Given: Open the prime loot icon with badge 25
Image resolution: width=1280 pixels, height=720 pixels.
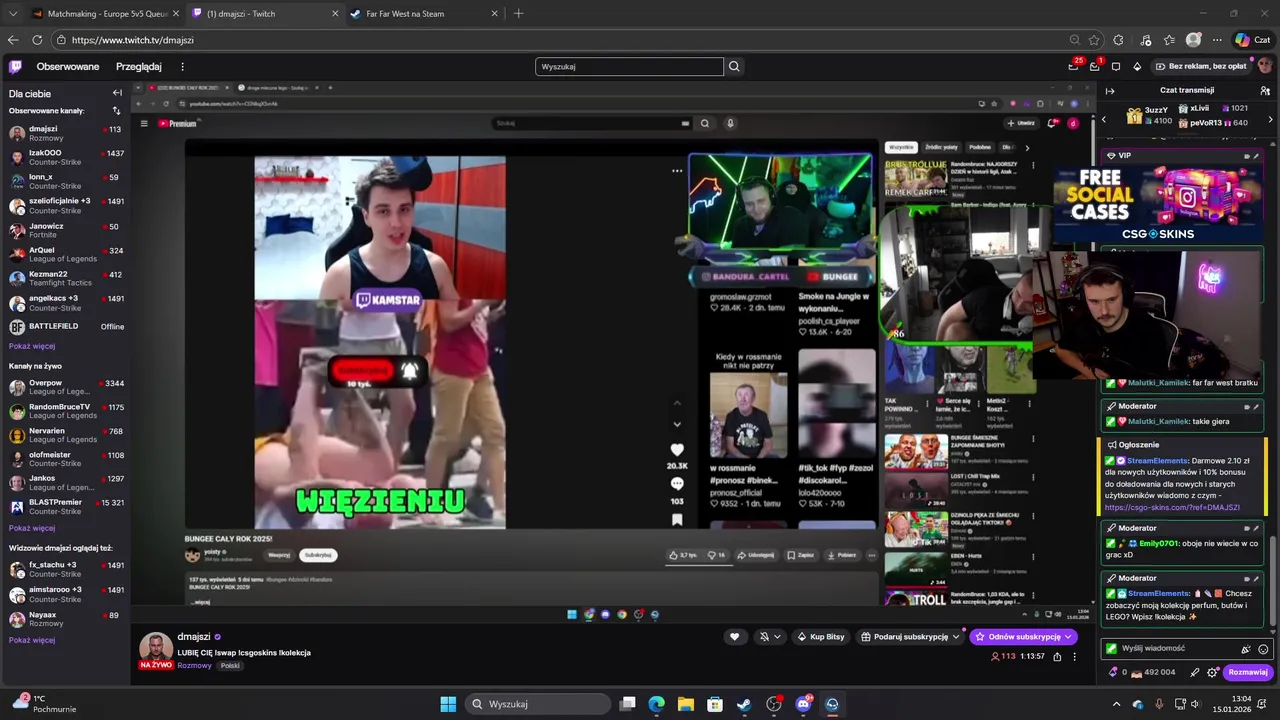Looking at the screenshot, I should pos(1074,67).
